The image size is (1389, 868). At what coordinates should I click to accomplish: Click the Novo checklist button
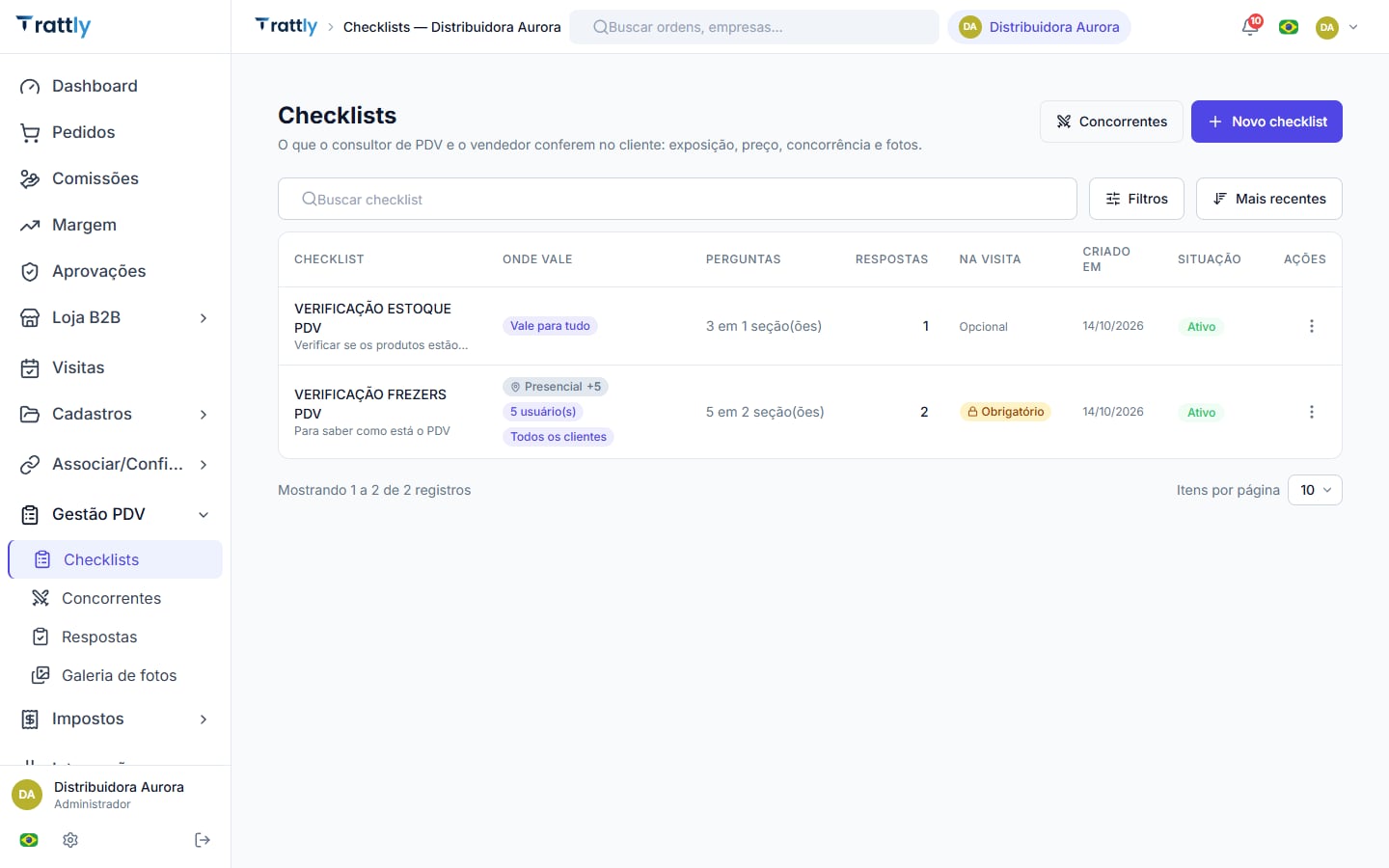[x=1266, y=122]
